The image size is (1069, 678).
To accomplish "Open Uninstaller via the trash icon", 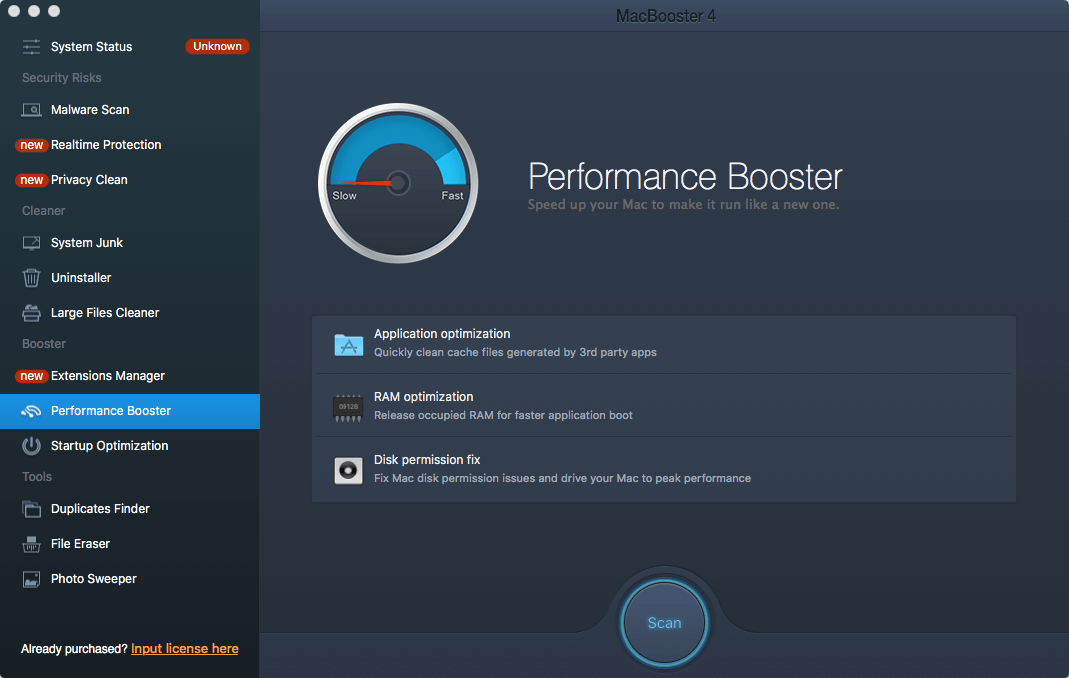I will [32, 278].
